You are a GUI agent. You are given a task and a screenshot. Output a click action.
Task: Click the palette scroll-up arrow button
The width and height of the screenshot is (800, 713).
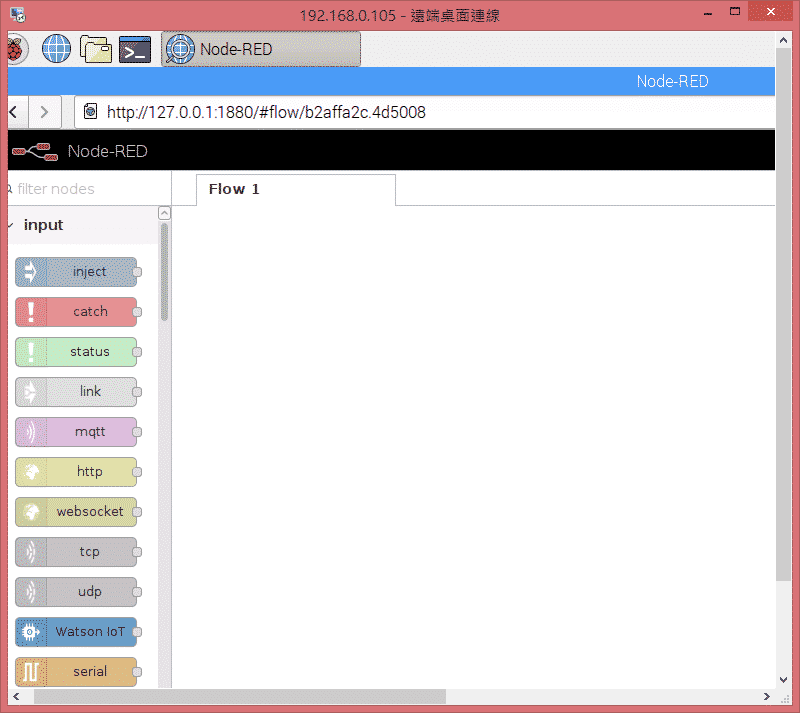pyautogui.click(x=164, y=213)
